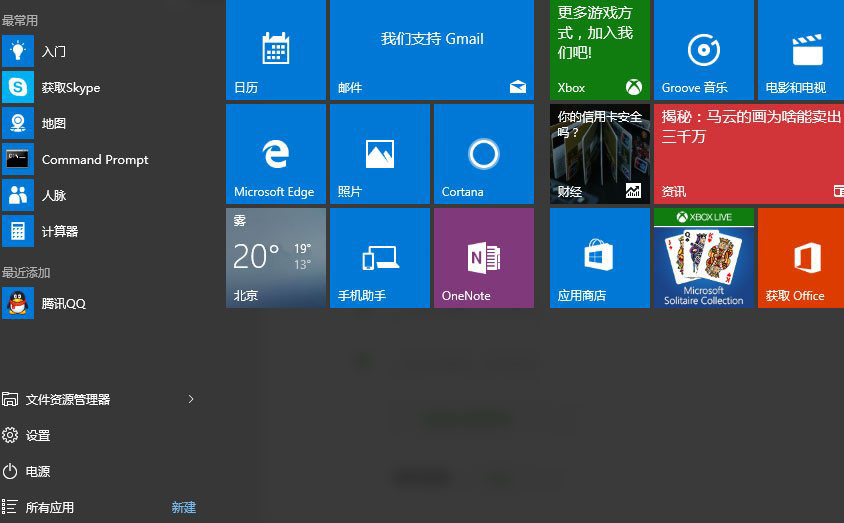
Task: Open the 财经 finance tile
Action: [600, 154]
